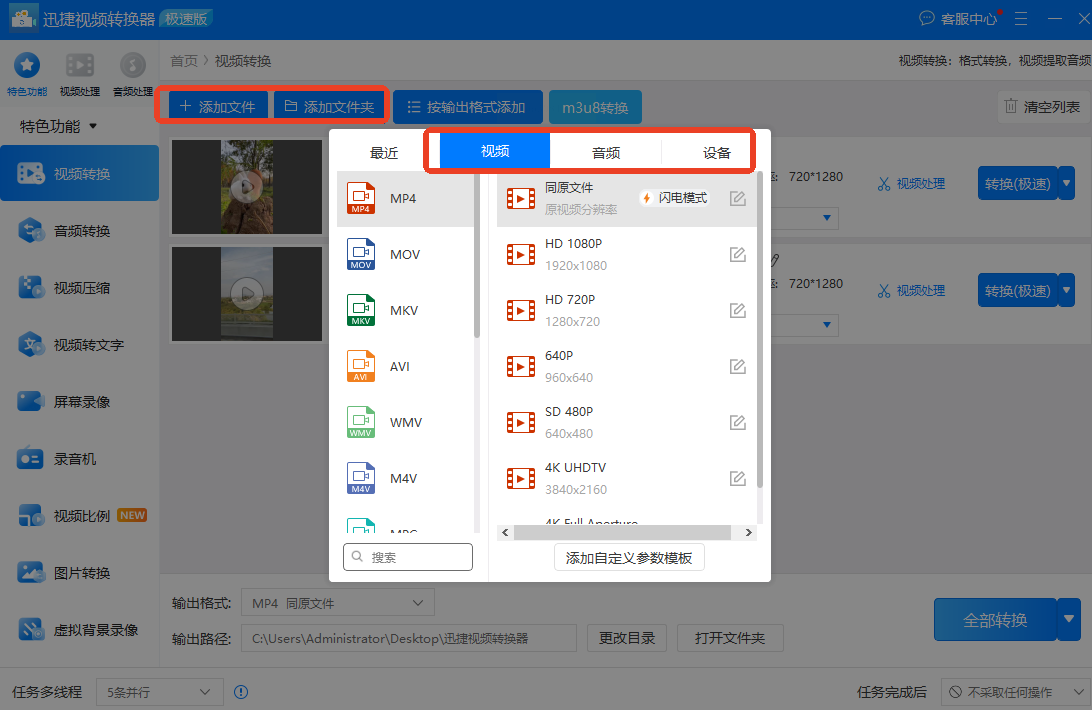Image resolution: width=1092 pixels, height=710 pixels.
Task: Edit the HD 720P preset parameters
Action: pos(738,310)
